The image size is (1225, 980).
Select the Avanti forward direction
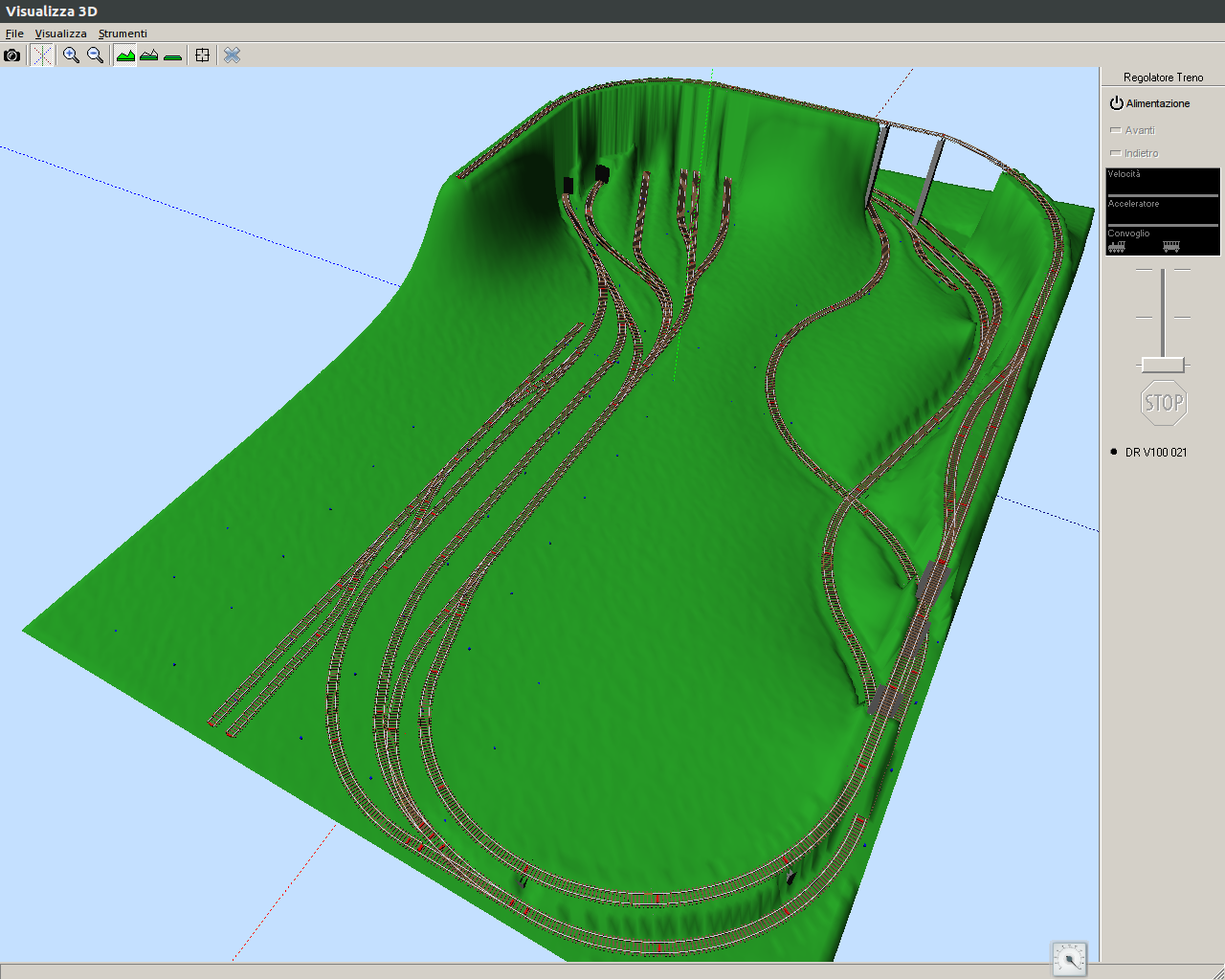click(x=1133, y=130)
